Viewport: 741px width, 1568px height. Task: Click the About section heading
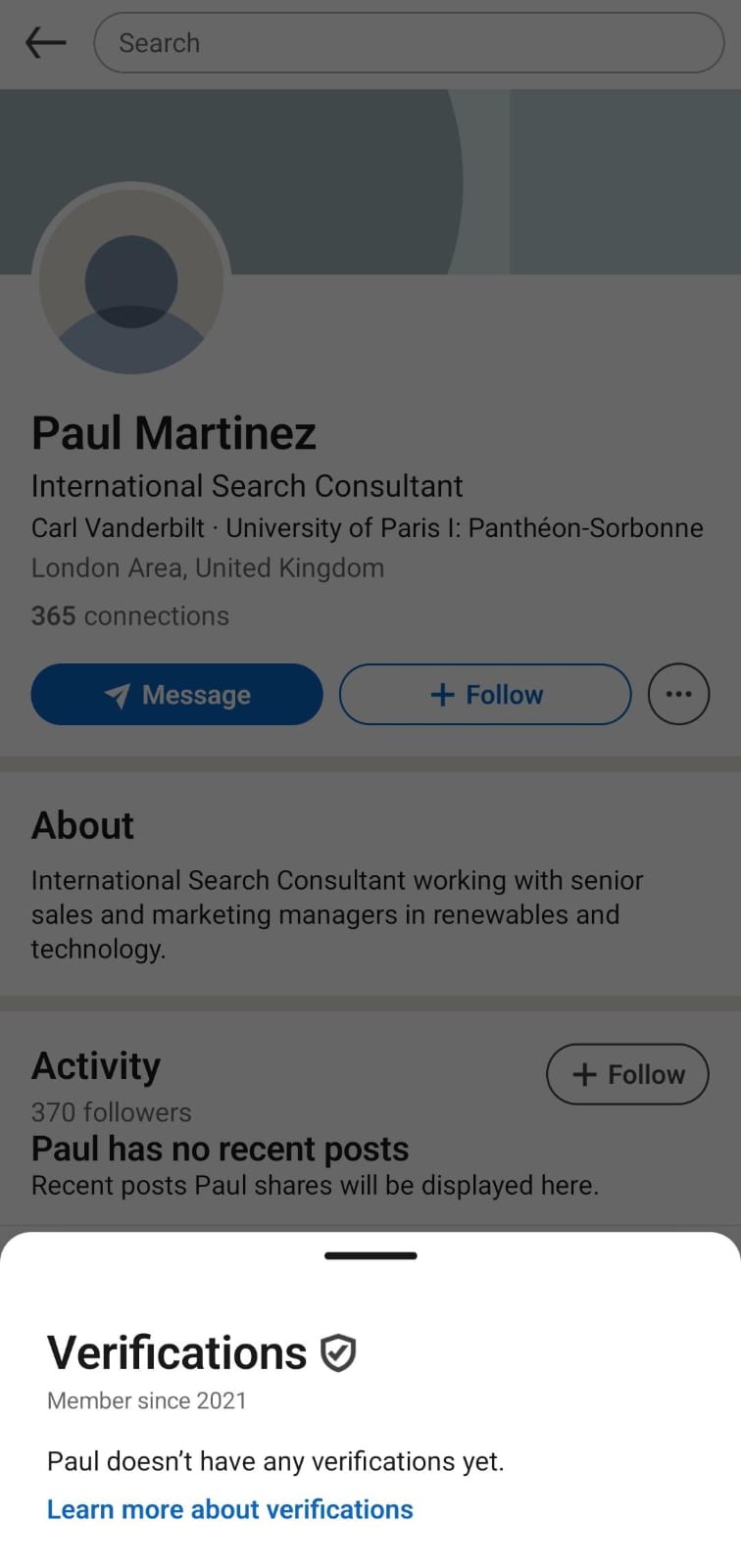pos(83,825)
